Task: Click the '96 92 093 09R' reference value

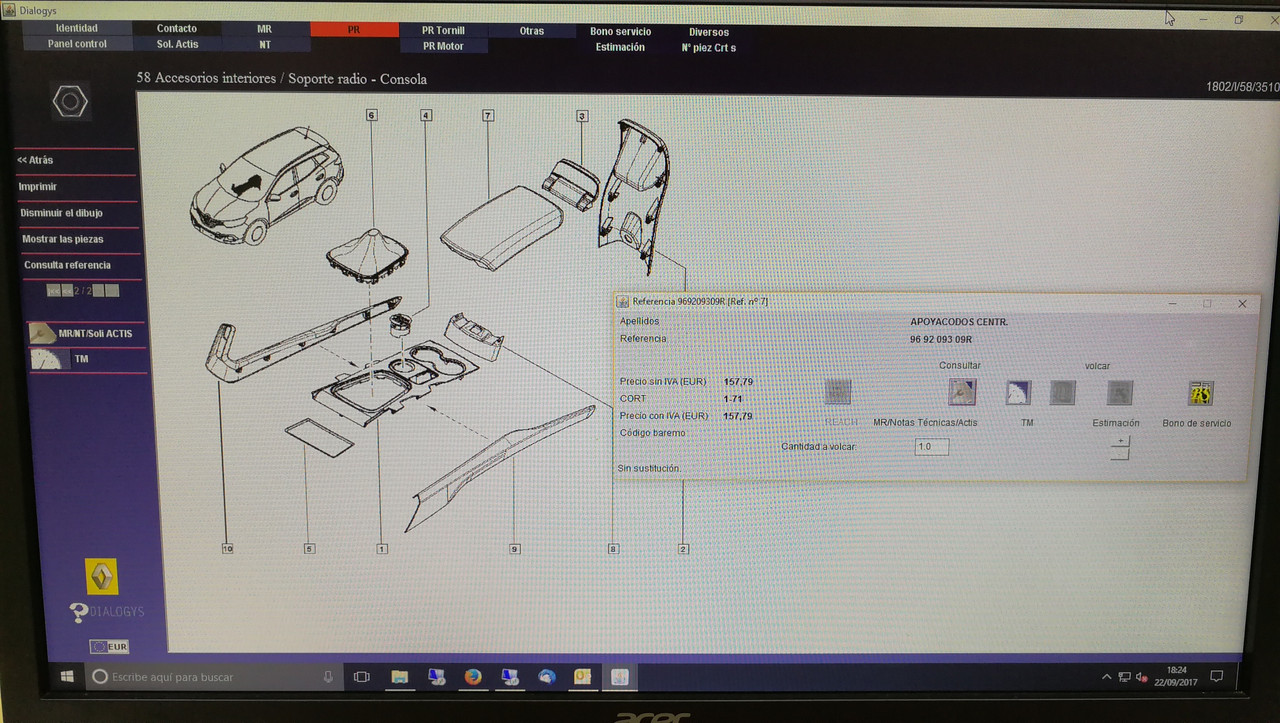Action: point(940,339)
